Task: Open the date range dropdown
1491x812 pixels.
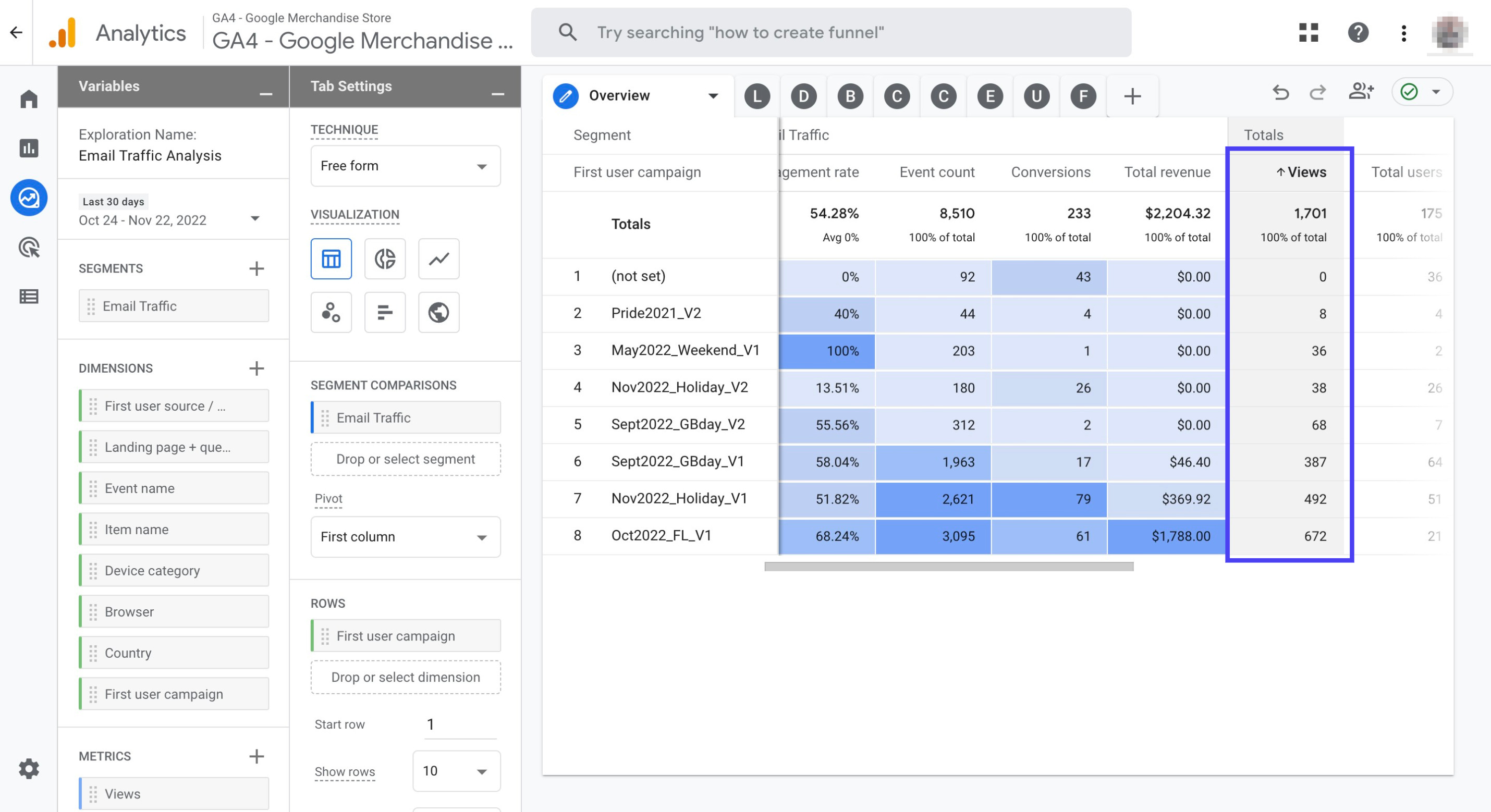Action: (x=255, y=219)
